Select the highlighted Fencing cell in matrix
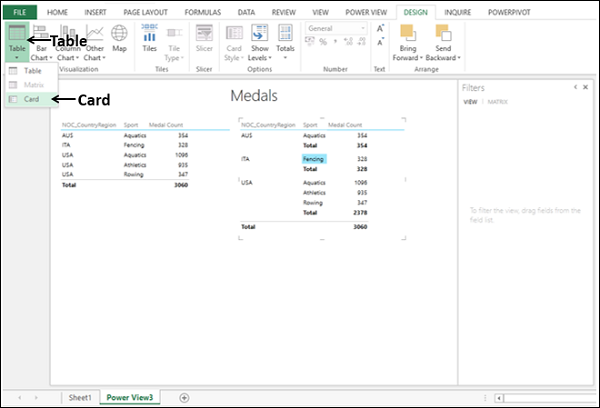Image resolution: width=600 pixels, height=408 pixels. click(314, 159)
